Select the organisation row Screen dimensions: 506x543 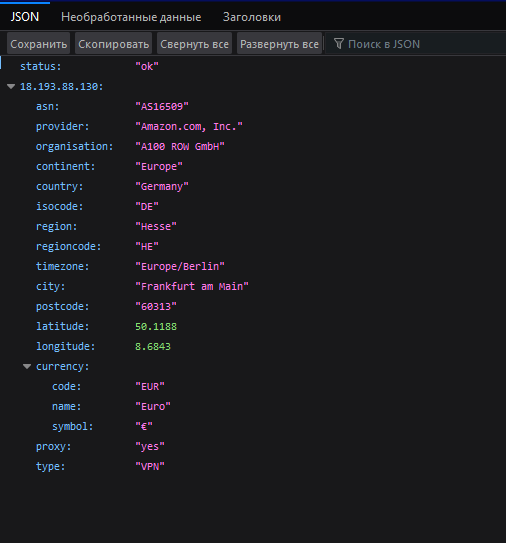(253, 146)
